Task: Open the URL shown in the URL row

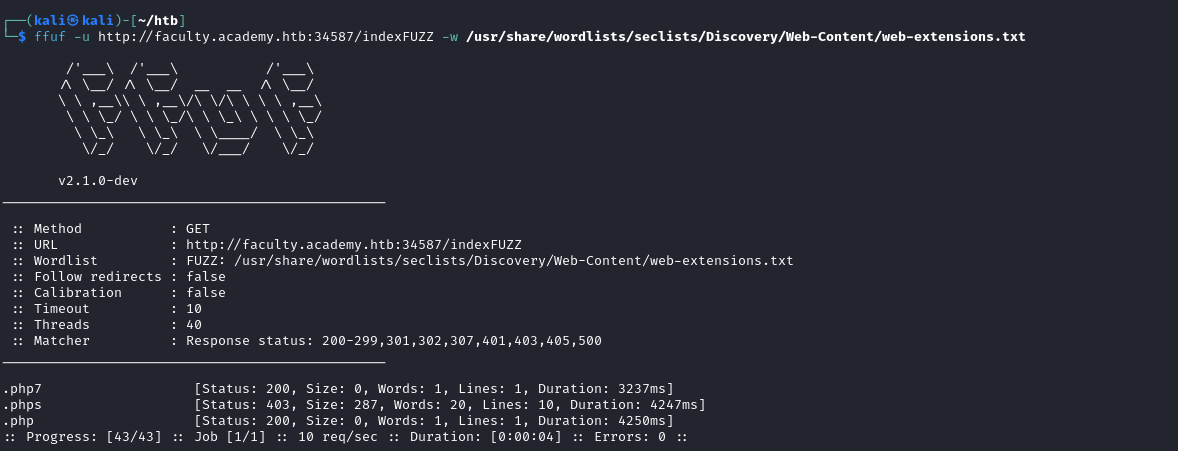Action: pyautogui.click(x=353, y=245)
